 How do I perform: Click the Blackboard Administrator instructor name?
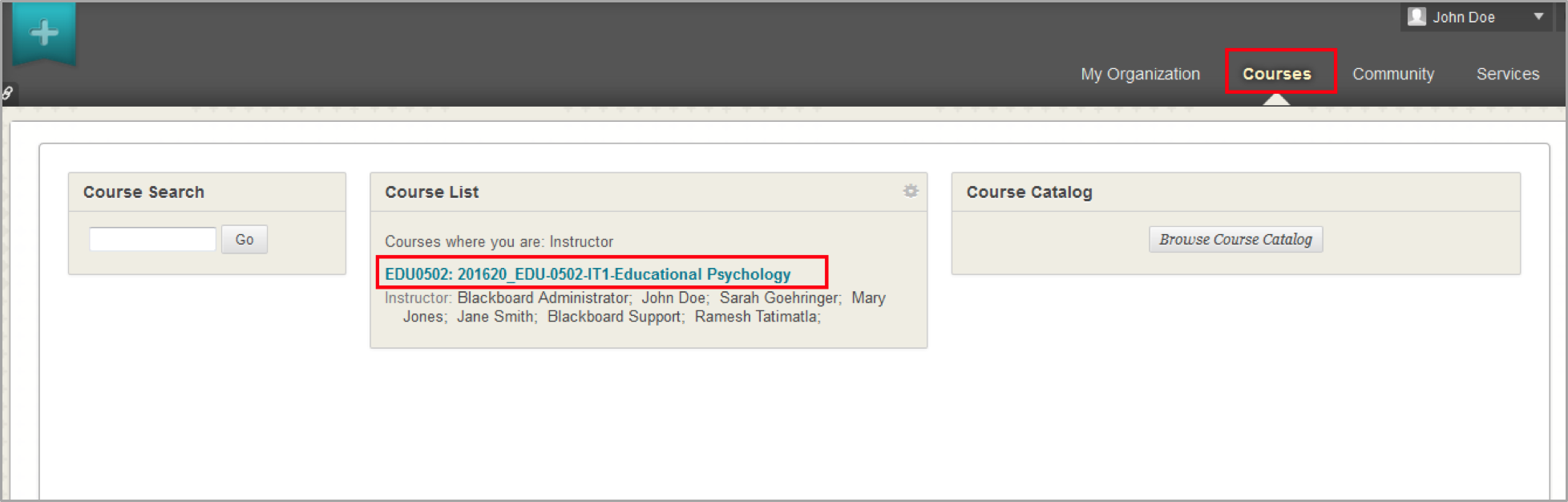point(544,298)
